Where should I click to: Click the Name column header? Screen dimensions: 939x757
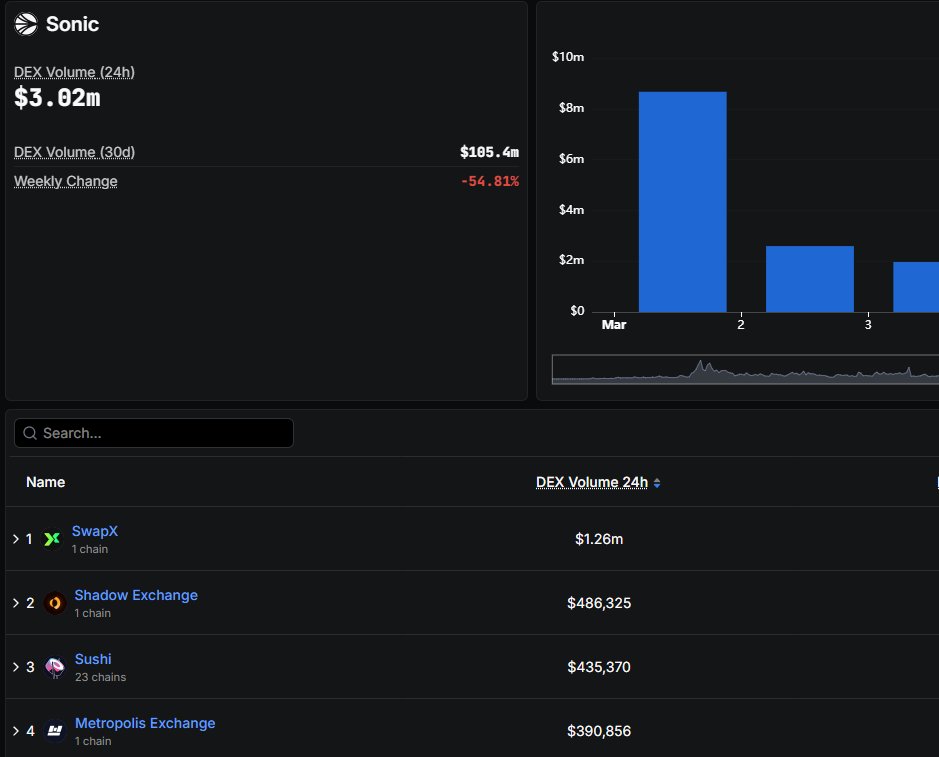[x=46, y=482]
